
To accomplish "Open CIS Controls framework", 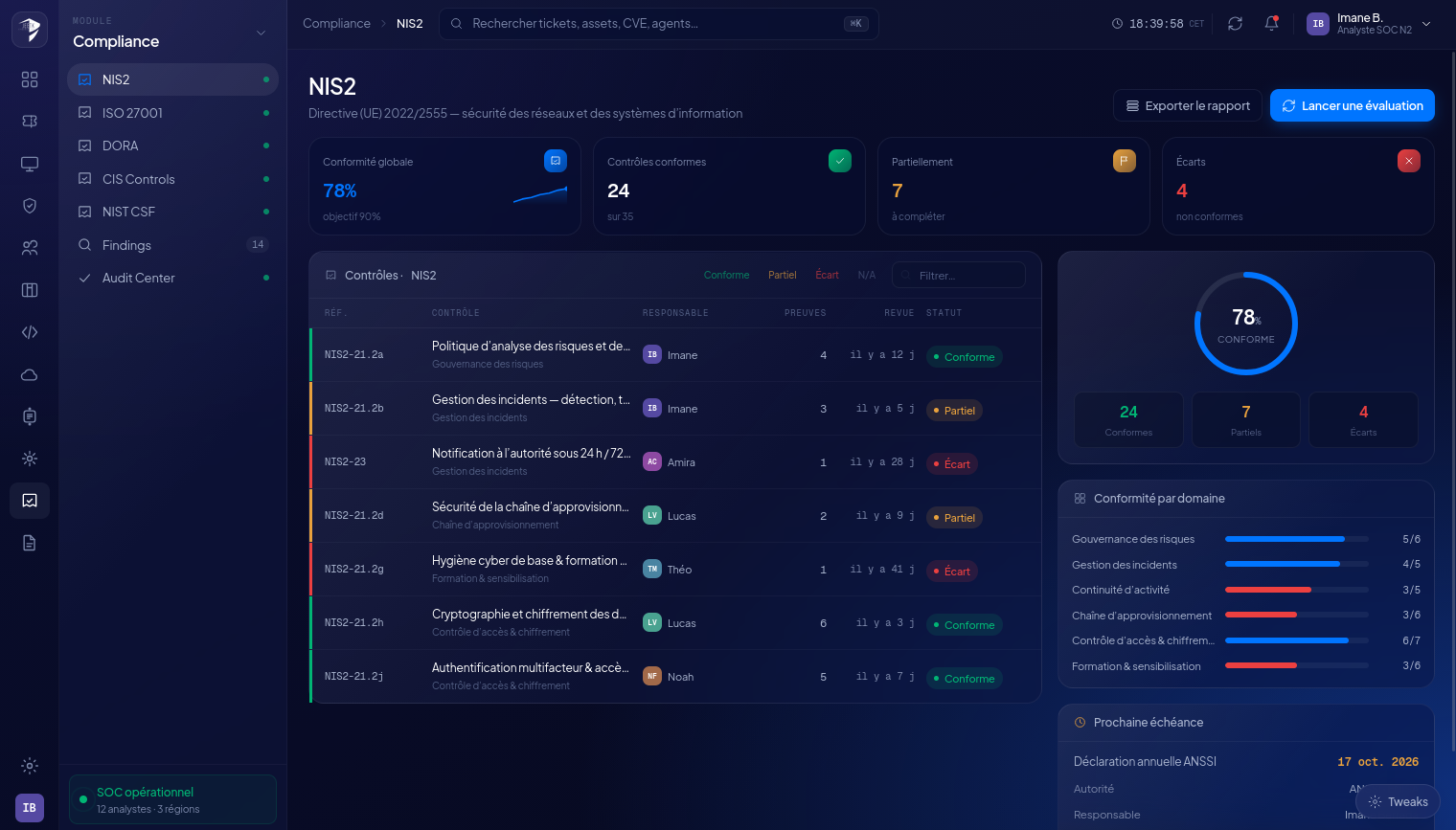I will [172, 179].
